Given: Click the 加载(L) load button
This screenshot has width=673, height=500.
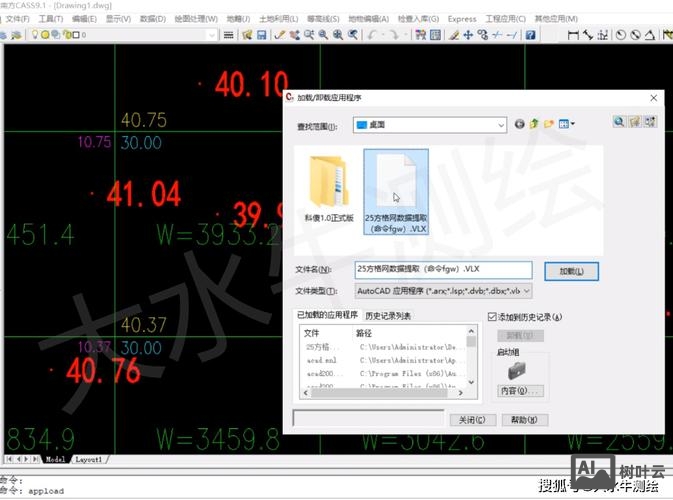Looking at the screenshot, I should pyautogui.click(x=571, y=271).
